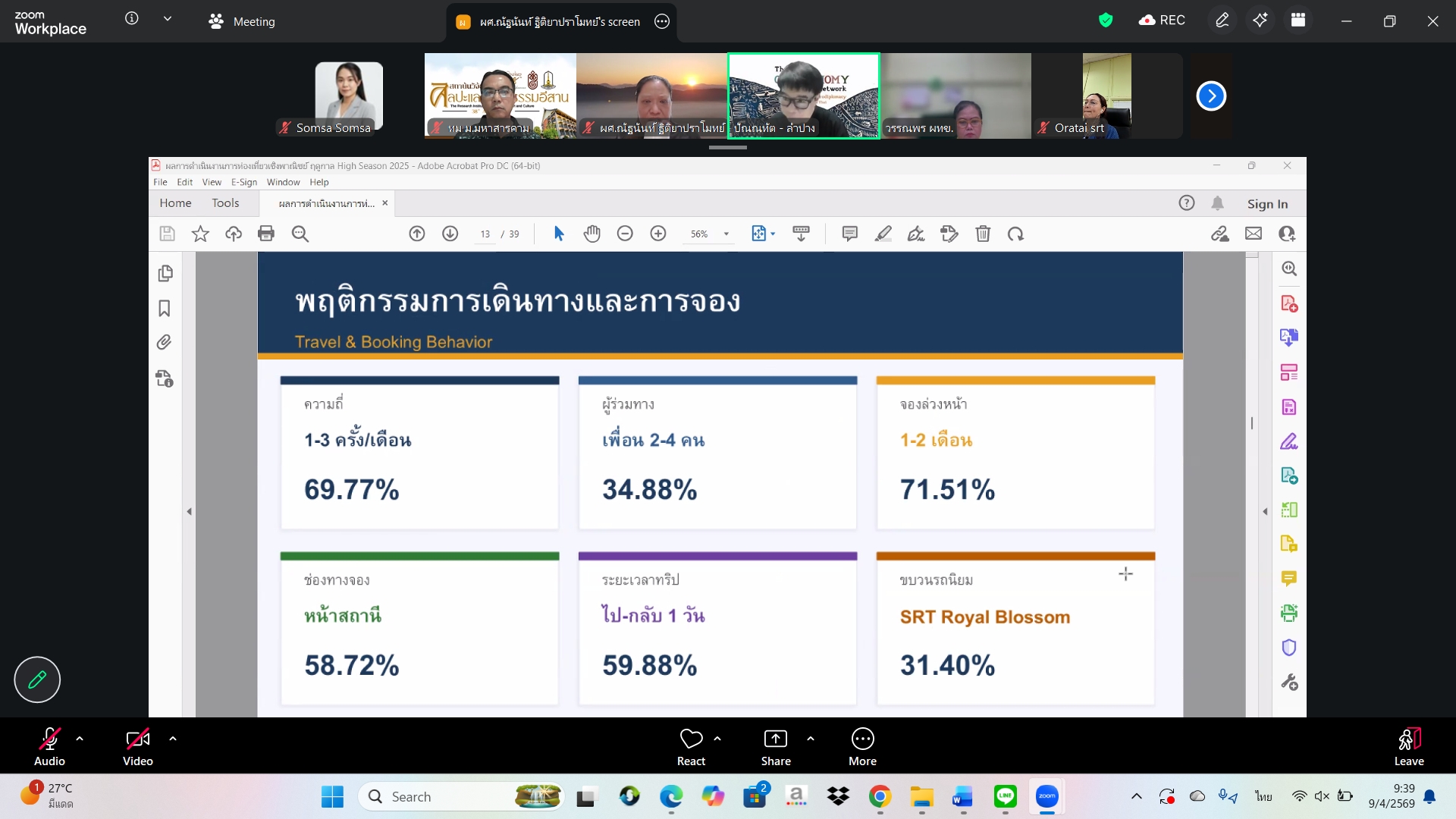This screenshot has height=819, width=1456.
Task: Click the Zoom annotate pencil icon
Action: coord(1222,20)
